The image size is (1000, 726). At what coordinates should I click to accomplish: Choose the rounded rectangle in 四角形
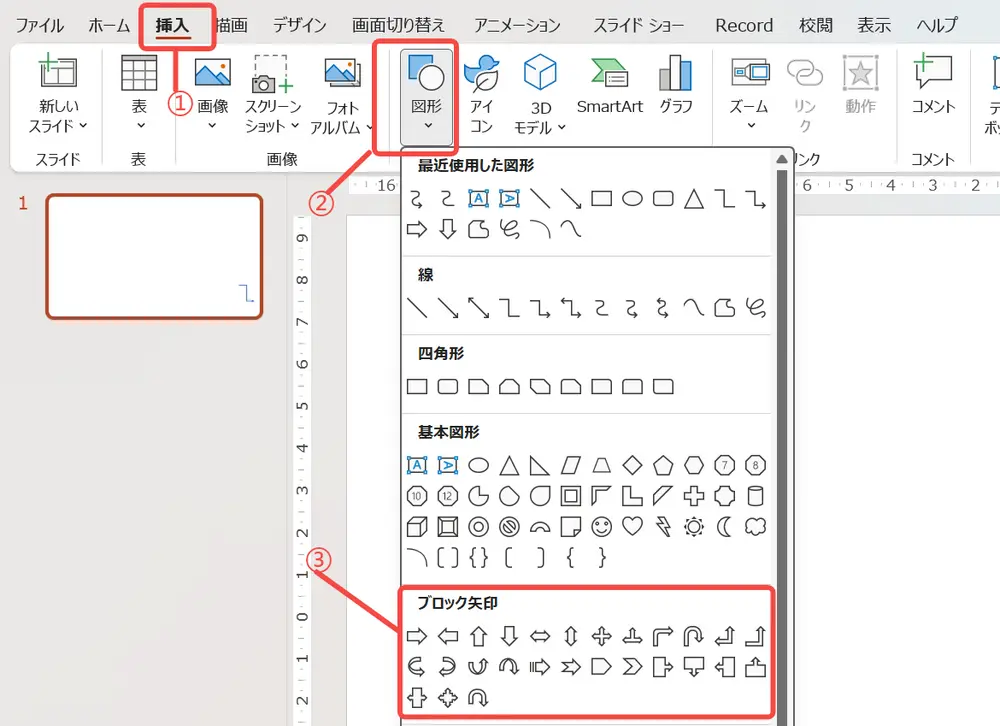point(448,387)
